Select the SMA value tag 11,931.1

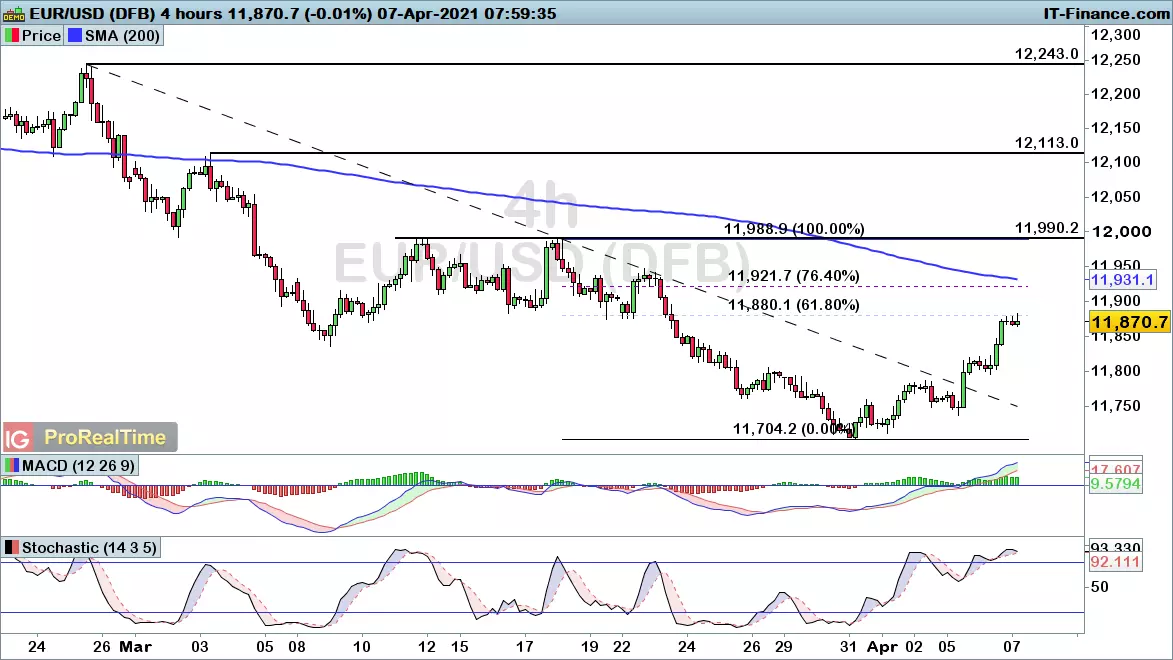click(x=1122, y=281)
